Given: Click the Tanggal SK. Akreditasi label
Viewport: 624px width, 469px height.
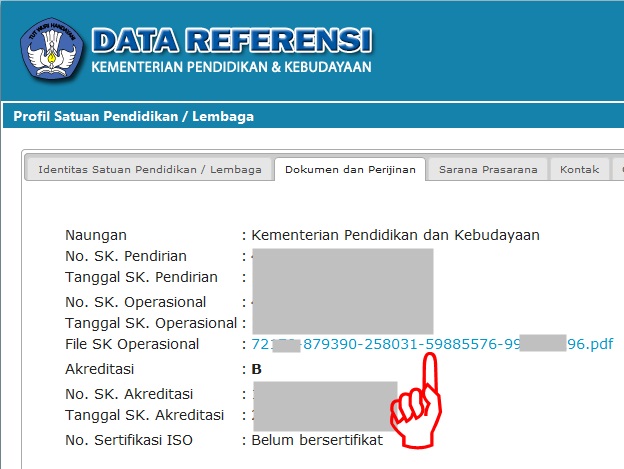Looking at the screenshot, I should tap(144, 415).
